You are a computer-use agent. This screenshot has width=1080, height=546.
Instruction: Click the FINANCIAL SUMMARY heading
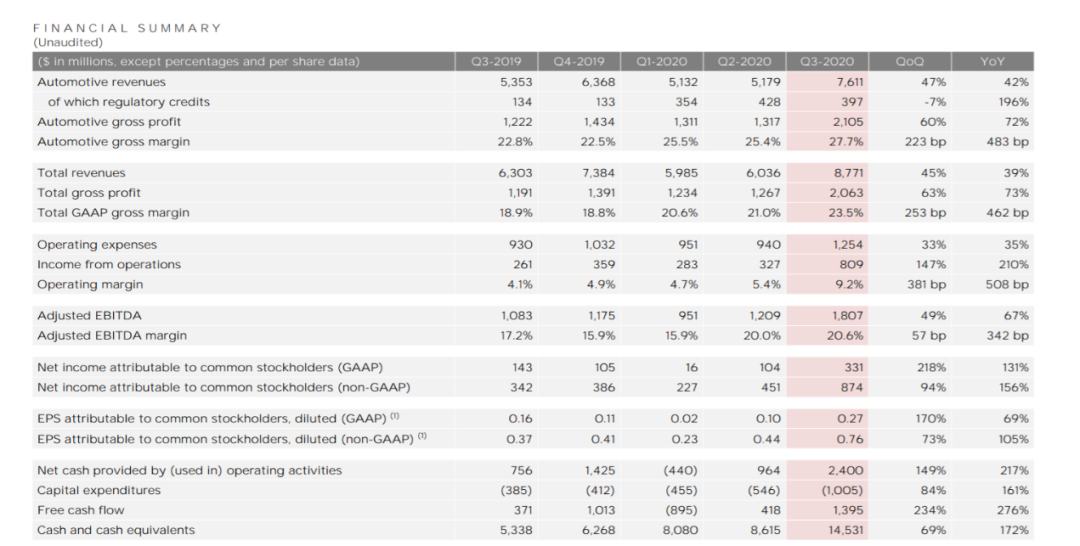(x=127, y=28)
